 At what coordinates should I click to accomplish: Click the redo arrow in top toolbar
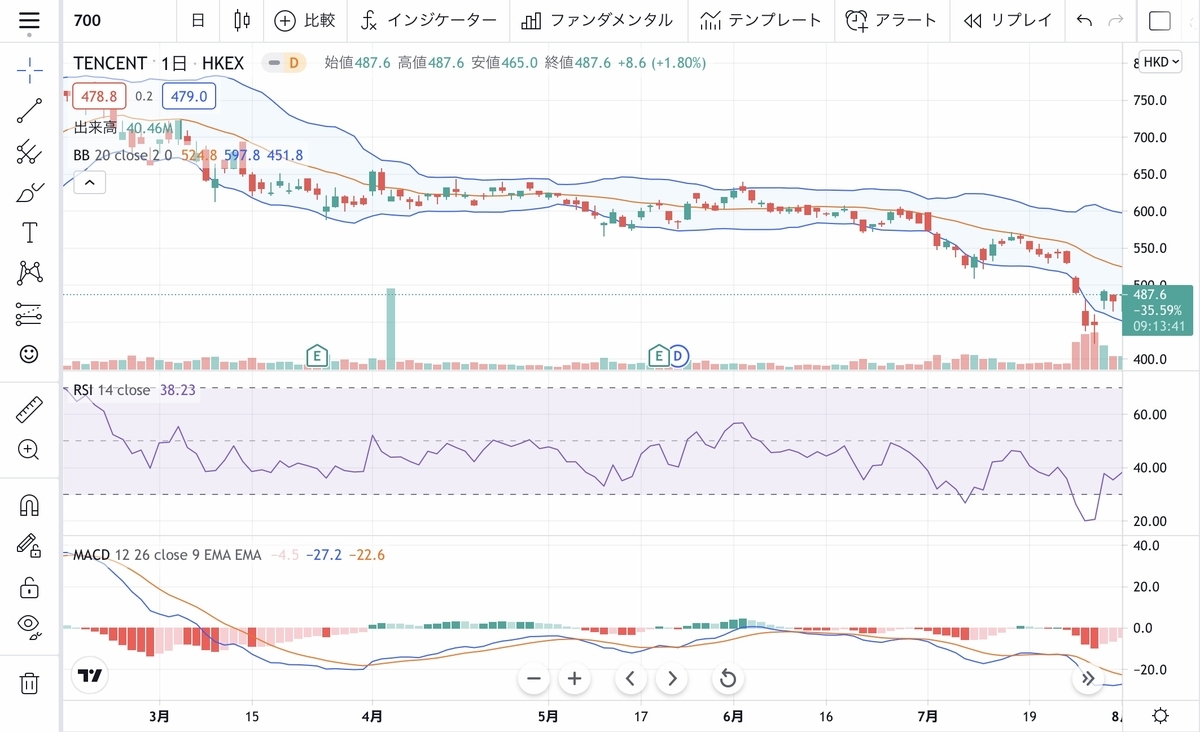click(x=1117, y=20)
